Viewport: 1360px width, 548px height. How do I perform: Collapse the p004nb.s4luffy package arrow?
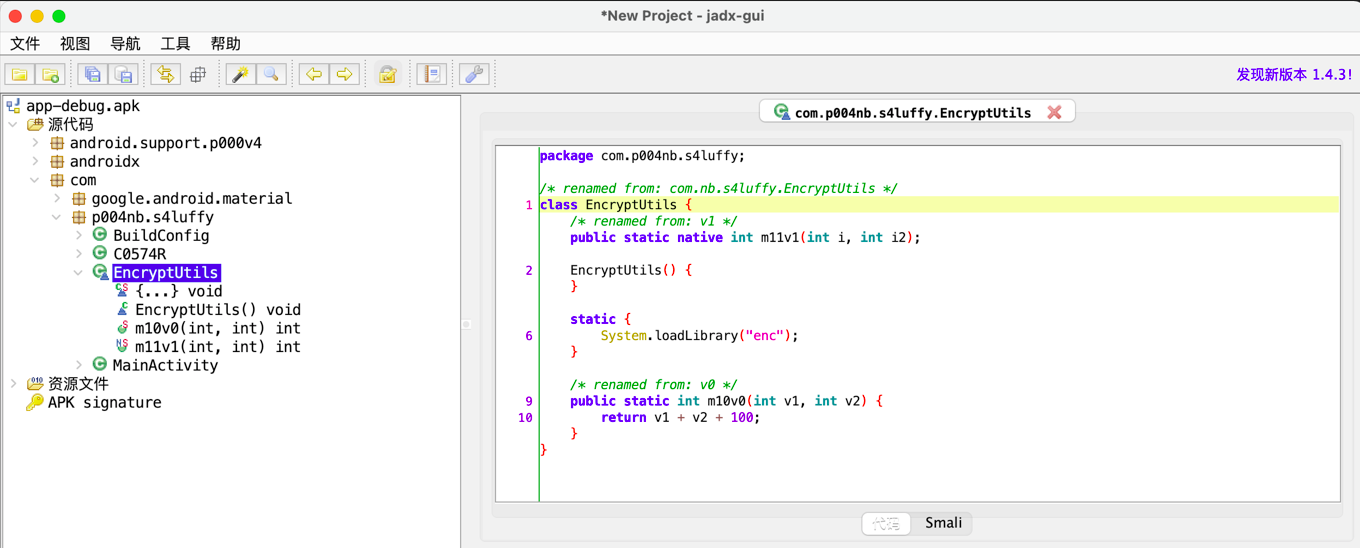click(58, 217)
